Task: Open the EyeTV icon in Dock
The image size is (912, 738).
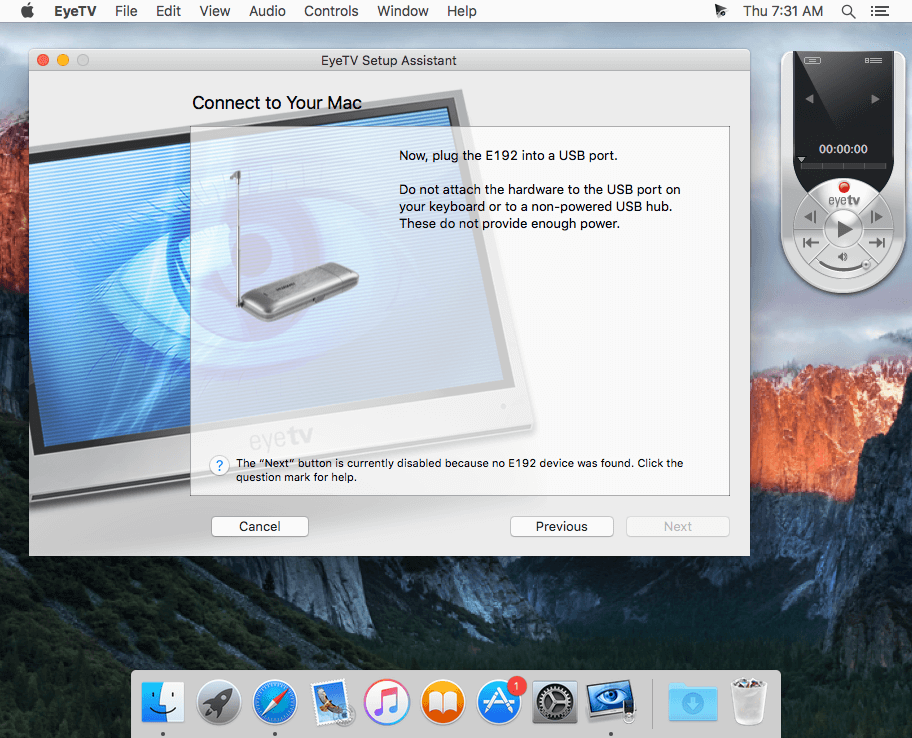Action: [610, 702]
